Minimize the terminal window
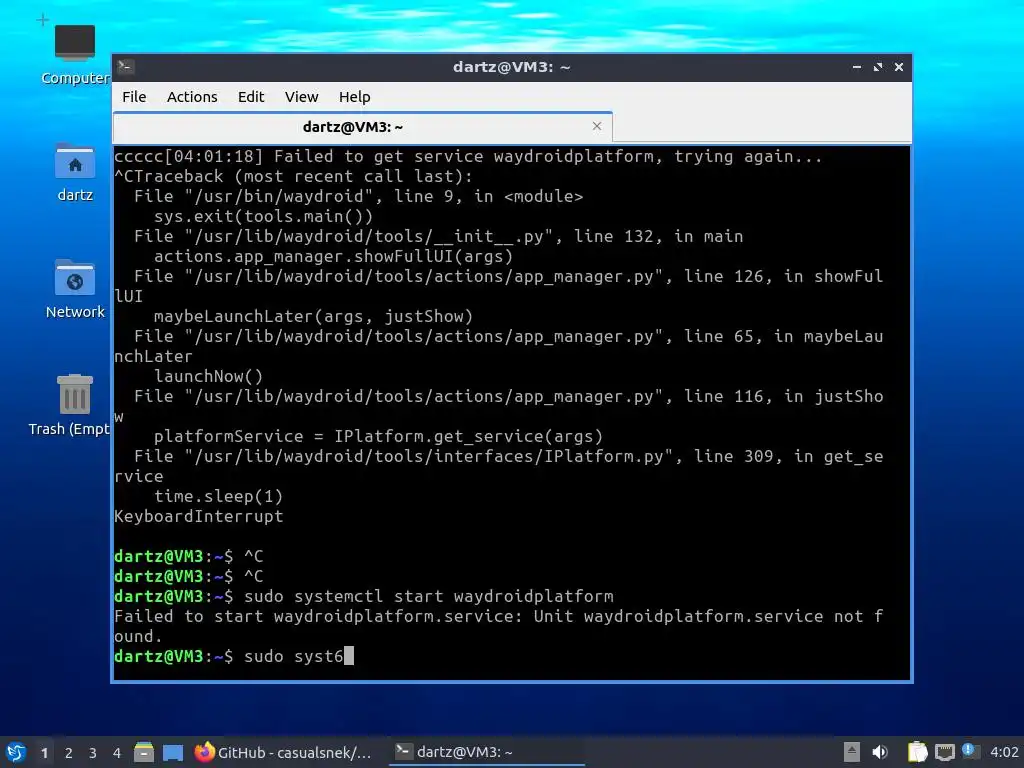Screen dimensions: 1024x768 pos(857,67)
